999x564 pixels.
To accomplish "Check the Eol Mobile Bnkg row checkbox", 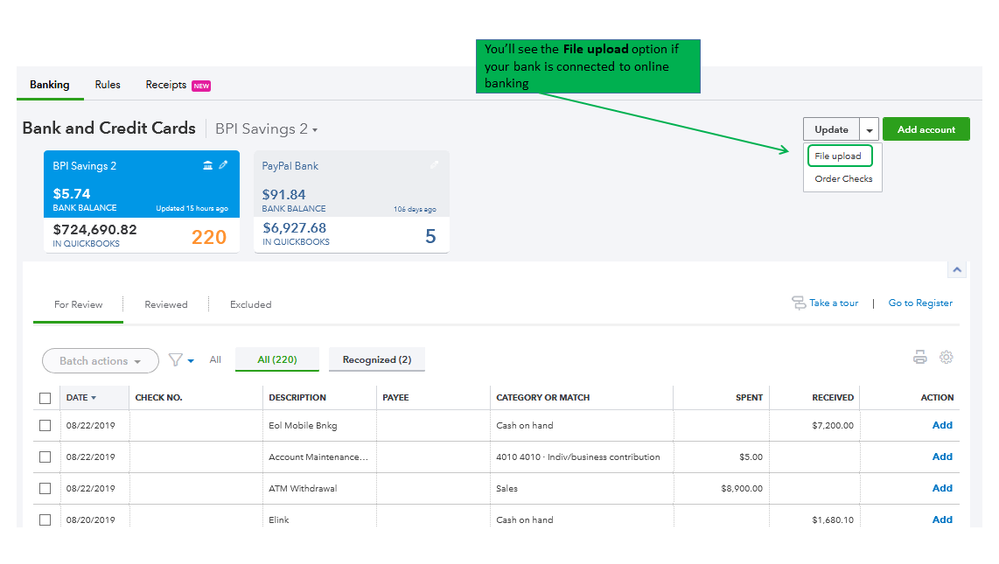I will coord(45,426).
